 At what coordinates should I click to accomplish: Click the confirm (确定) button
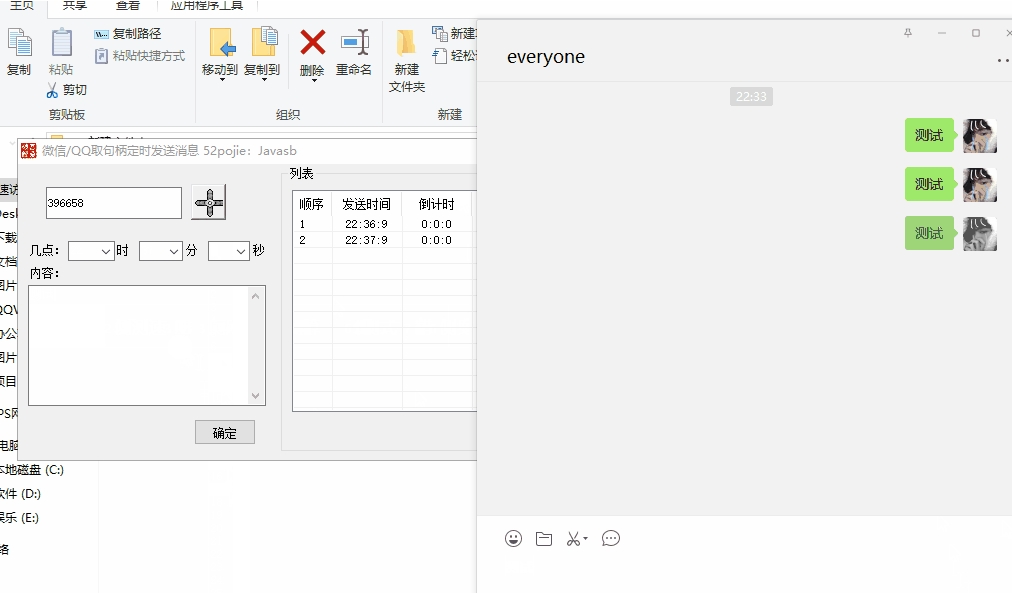[x=225, y=433]
